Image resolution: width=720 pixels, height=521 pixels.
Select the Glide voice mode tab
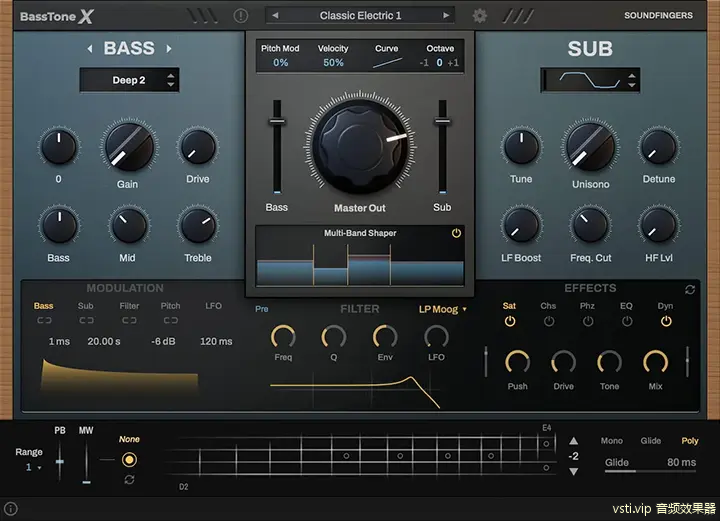[651, 441]
